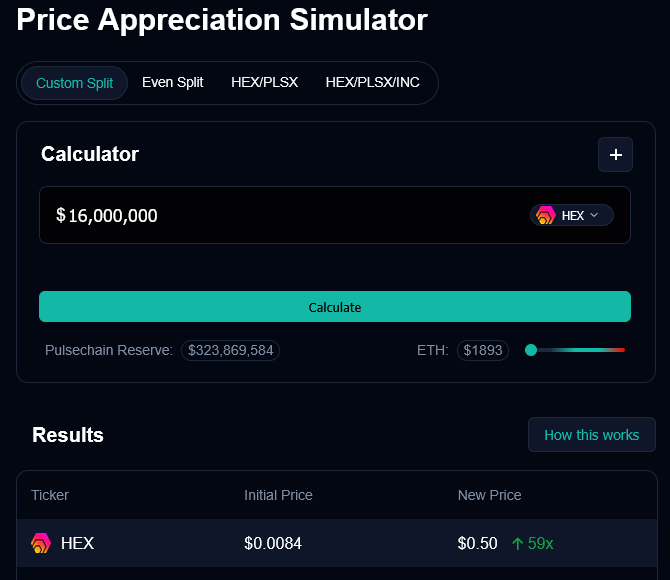The width and height of the screenshot is (670, 580).
Task: Choose the HEX/PLSX/INC tab
Action: pyautogui.click(x=373, y=82)
